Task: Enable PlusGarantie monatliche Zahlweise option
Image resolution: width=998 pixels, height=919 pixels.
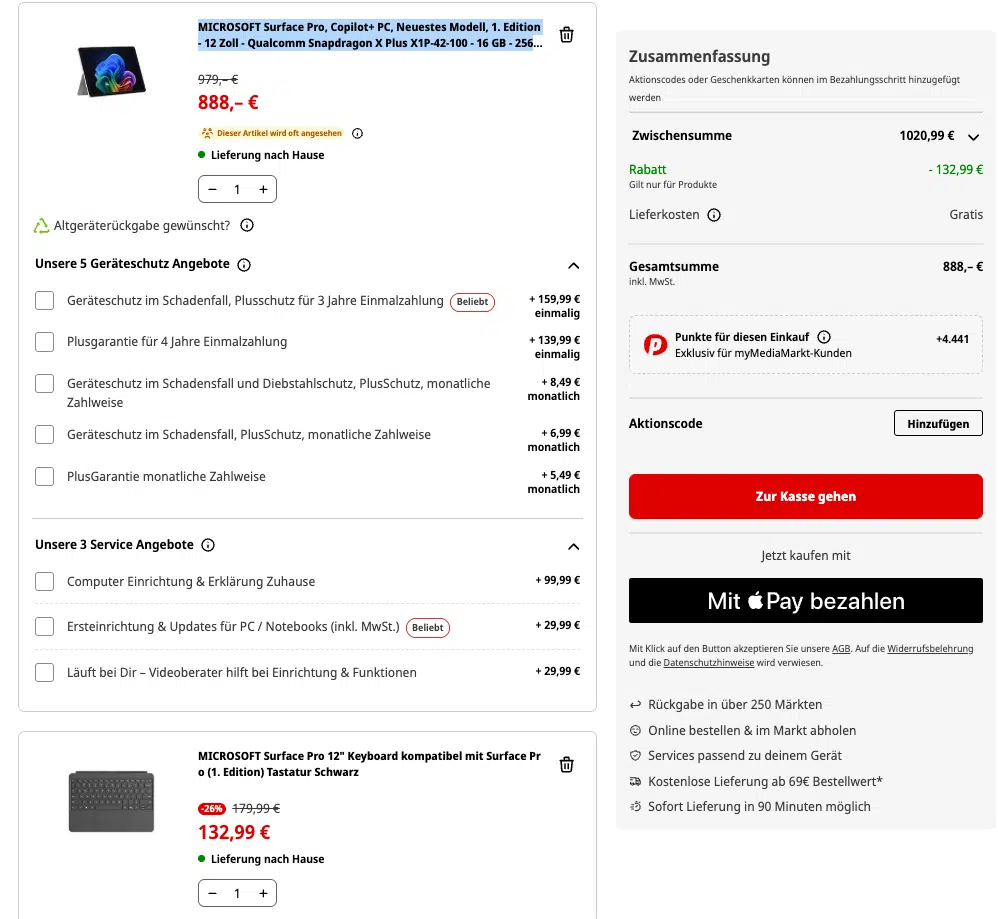Action: tap(44, 477)
